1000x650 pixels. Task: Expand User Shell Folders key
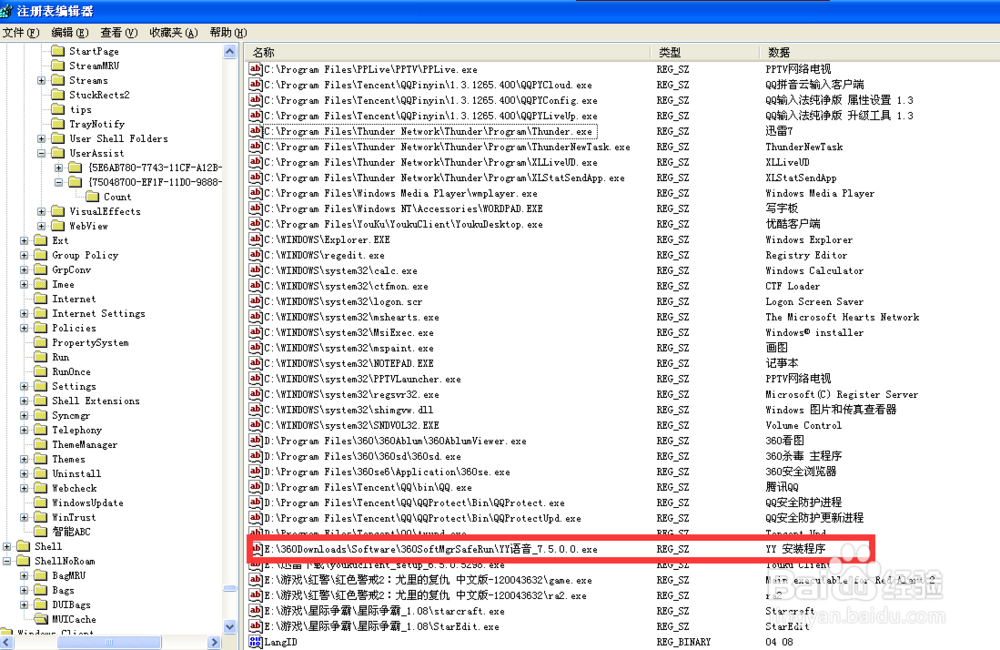[41, 138]
